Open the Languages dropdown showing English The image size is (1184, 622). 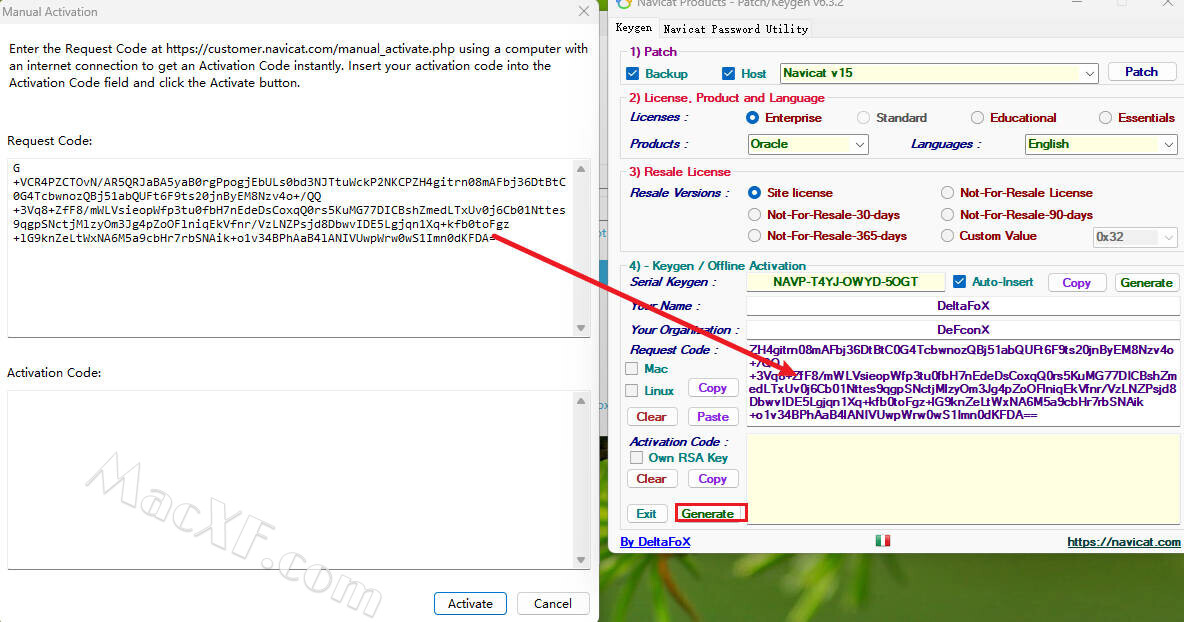pyautogui.click(x=1168, y=145)
